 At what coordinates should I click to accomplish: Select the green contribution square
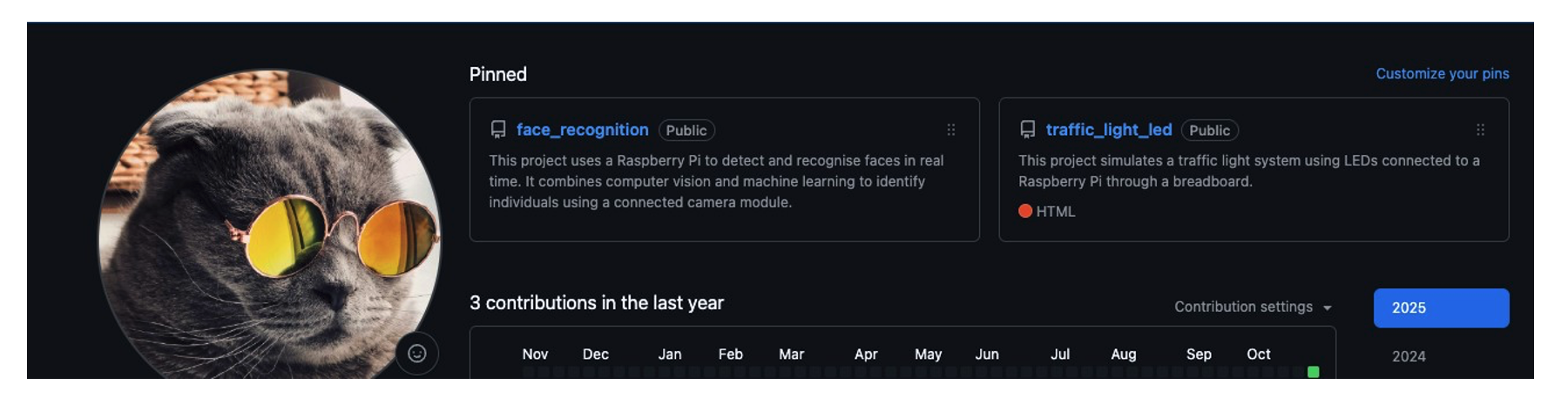(x=1313, y=372)
